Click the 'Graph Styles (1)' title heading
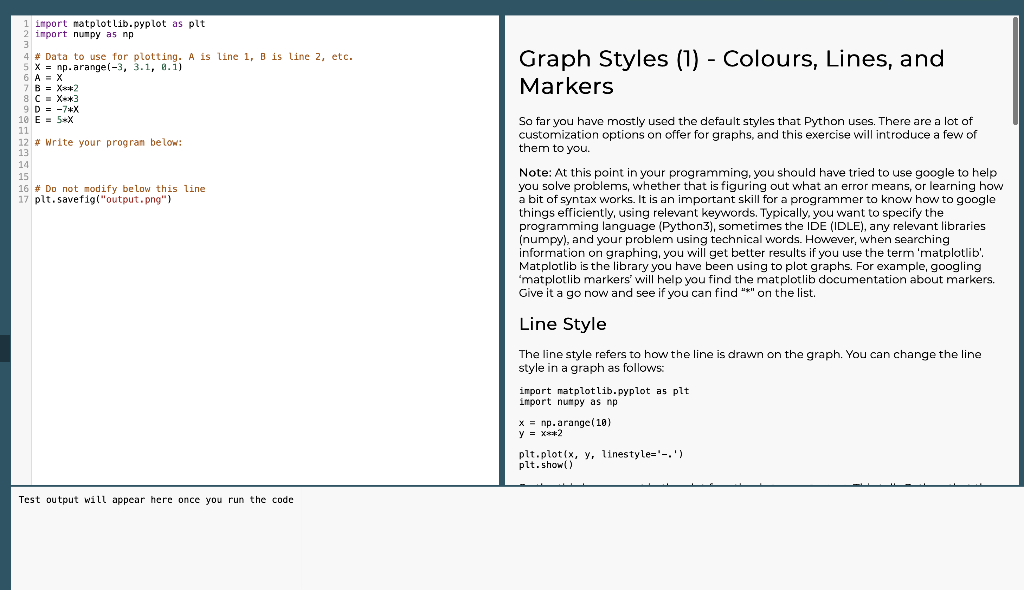1024x590 pixels. tap(731, 72)
